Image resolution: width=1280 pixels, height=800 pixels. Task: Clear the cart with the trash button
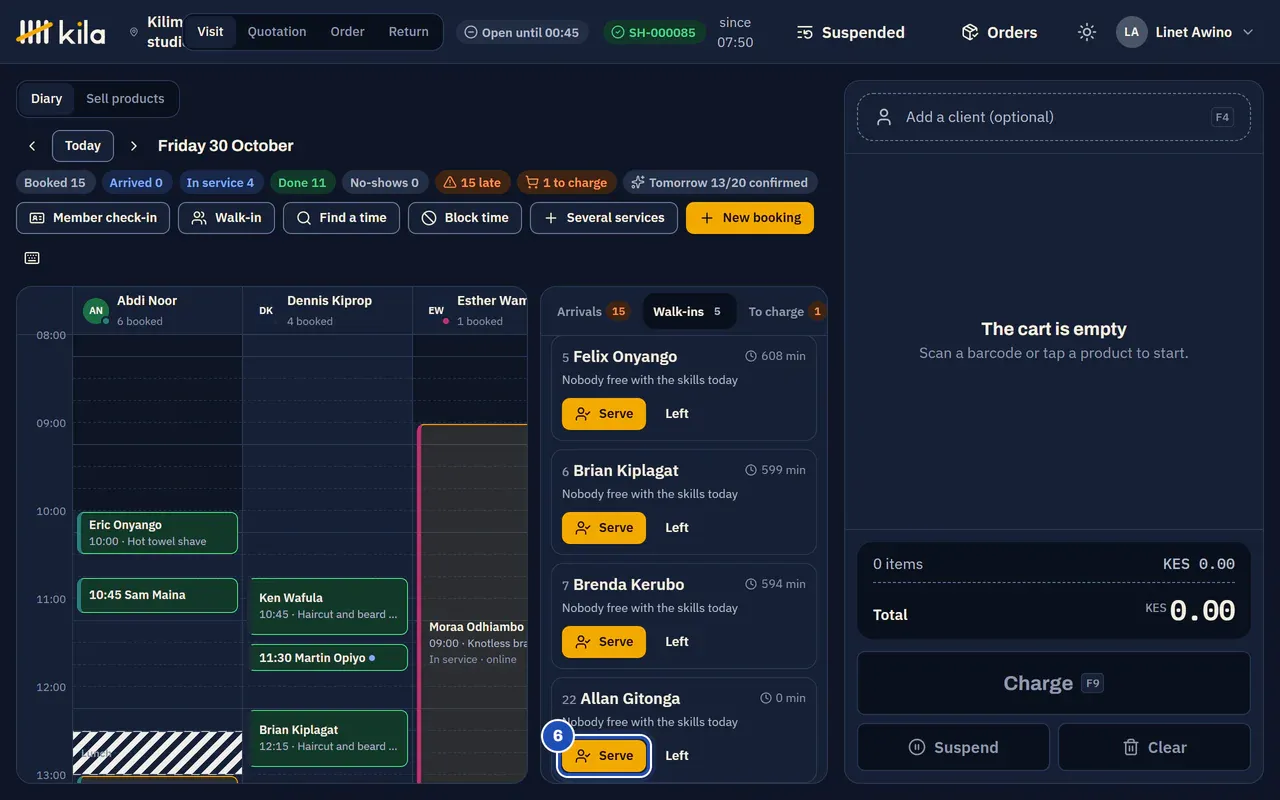tap(1154, 747)
